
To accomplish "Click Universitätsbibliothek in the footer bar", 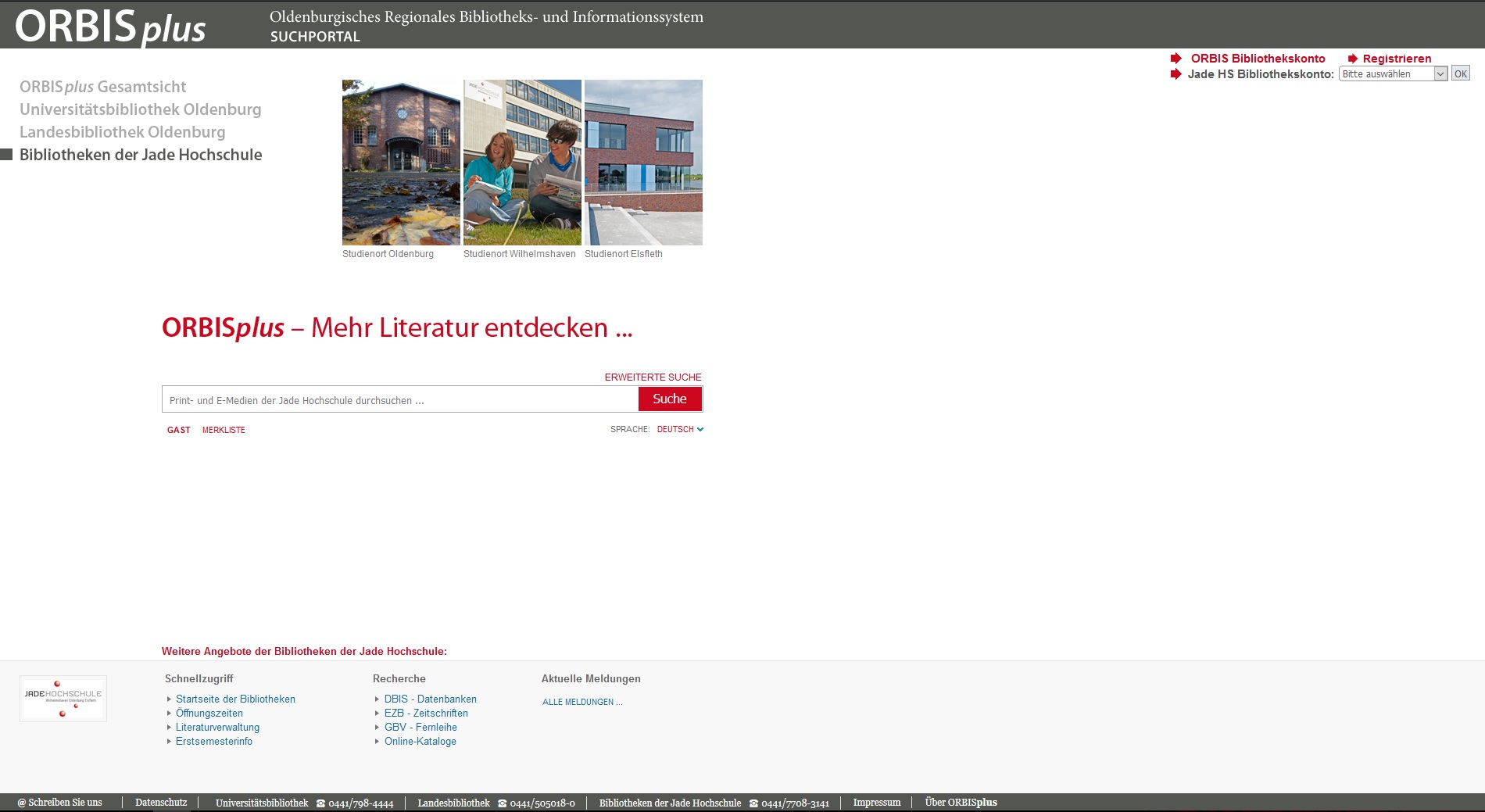I will 262,803.
